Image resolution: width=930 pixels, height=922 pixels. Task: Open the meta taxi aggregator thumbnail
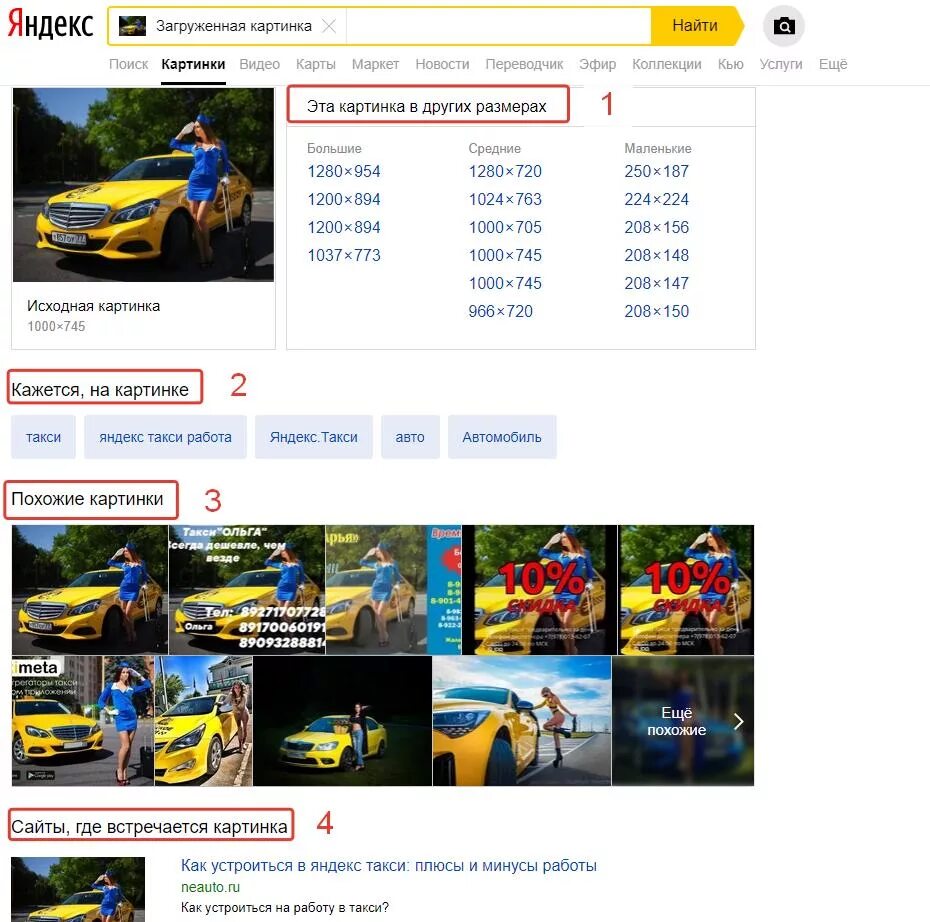[82, 721]
